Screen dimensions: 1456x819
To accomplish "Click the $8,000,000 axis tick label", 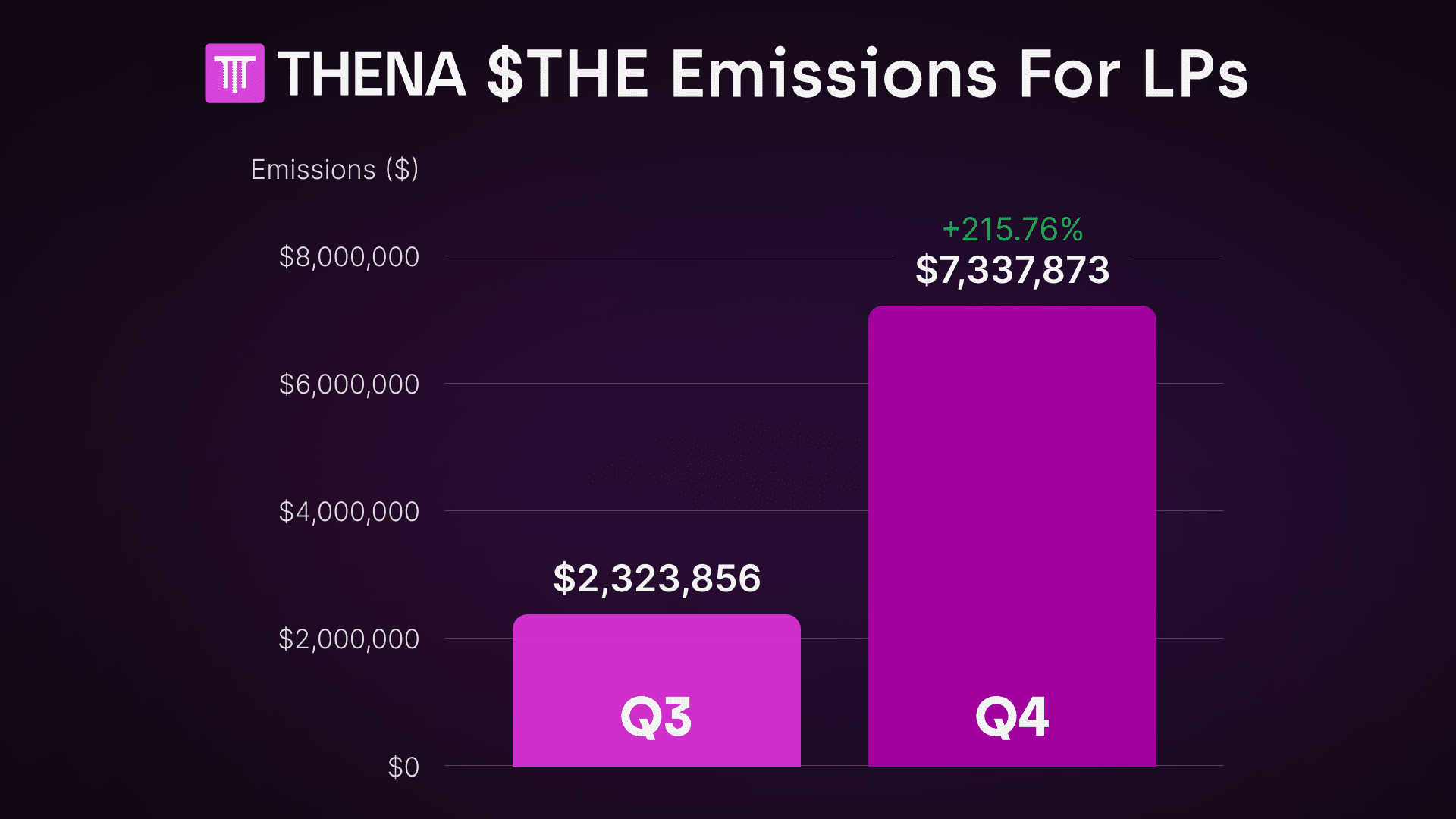I will 349,257.
